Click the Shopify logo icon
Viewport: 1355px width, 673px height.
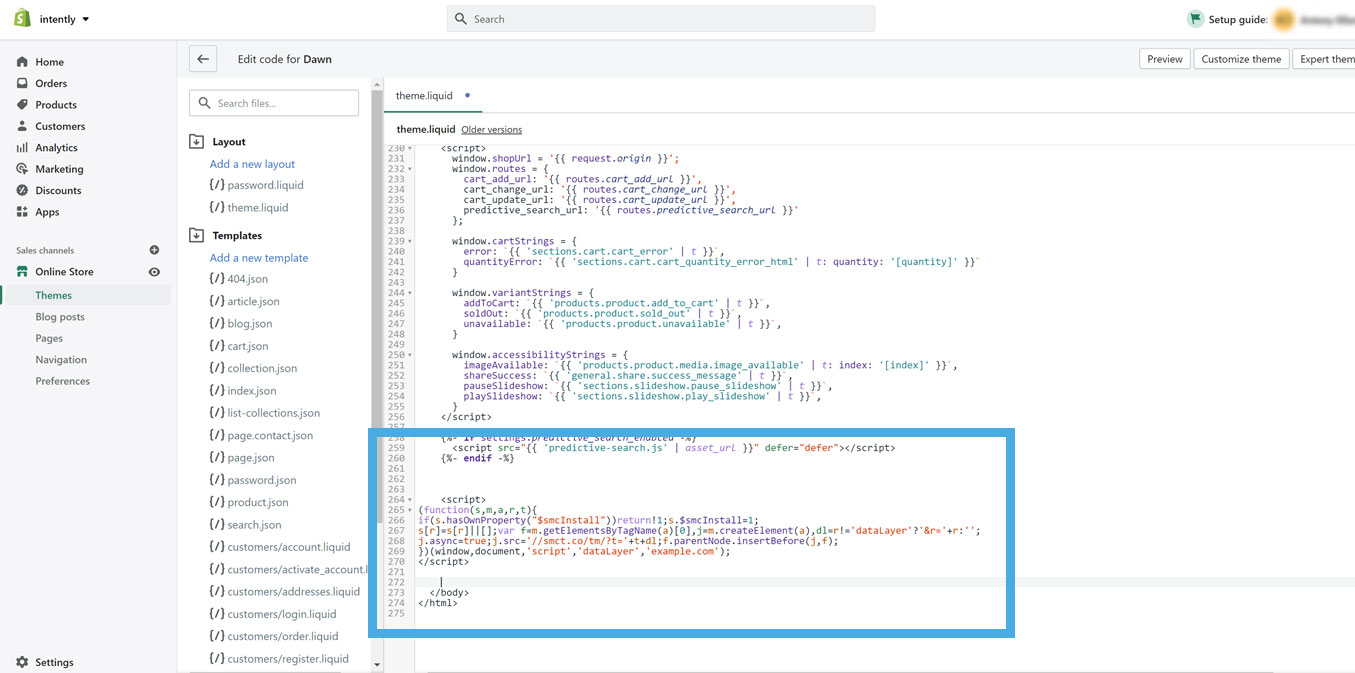tap(22, 19)
